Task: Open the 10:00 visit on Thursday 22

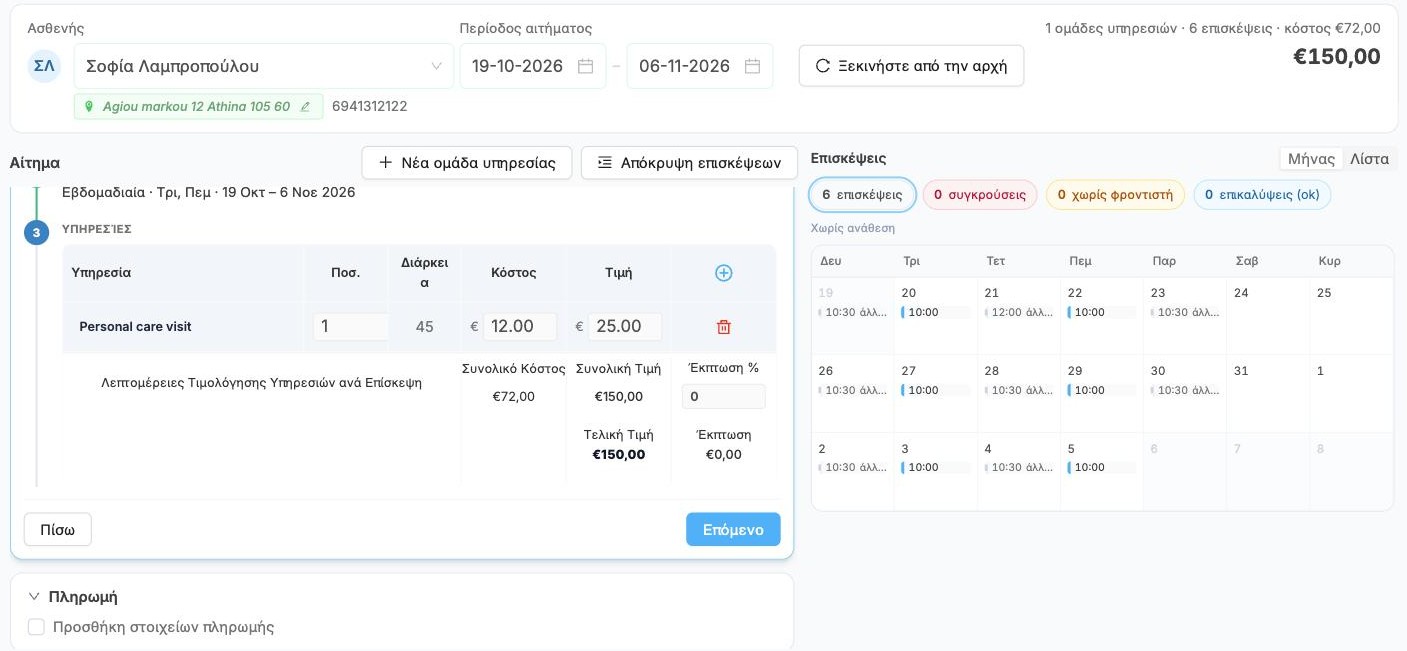Action: (1102, 313)
